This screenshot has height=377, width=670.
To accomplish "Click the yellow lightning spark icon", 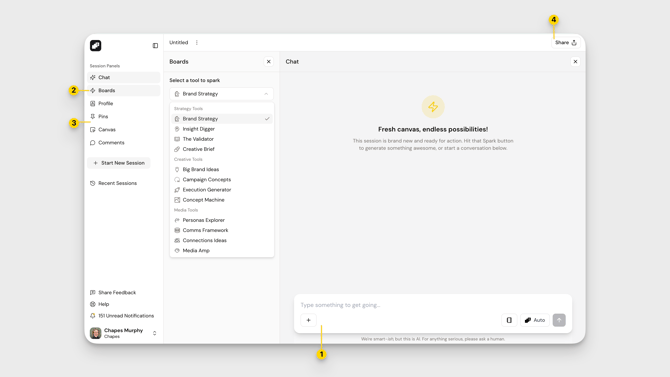I will click(433, 106).
